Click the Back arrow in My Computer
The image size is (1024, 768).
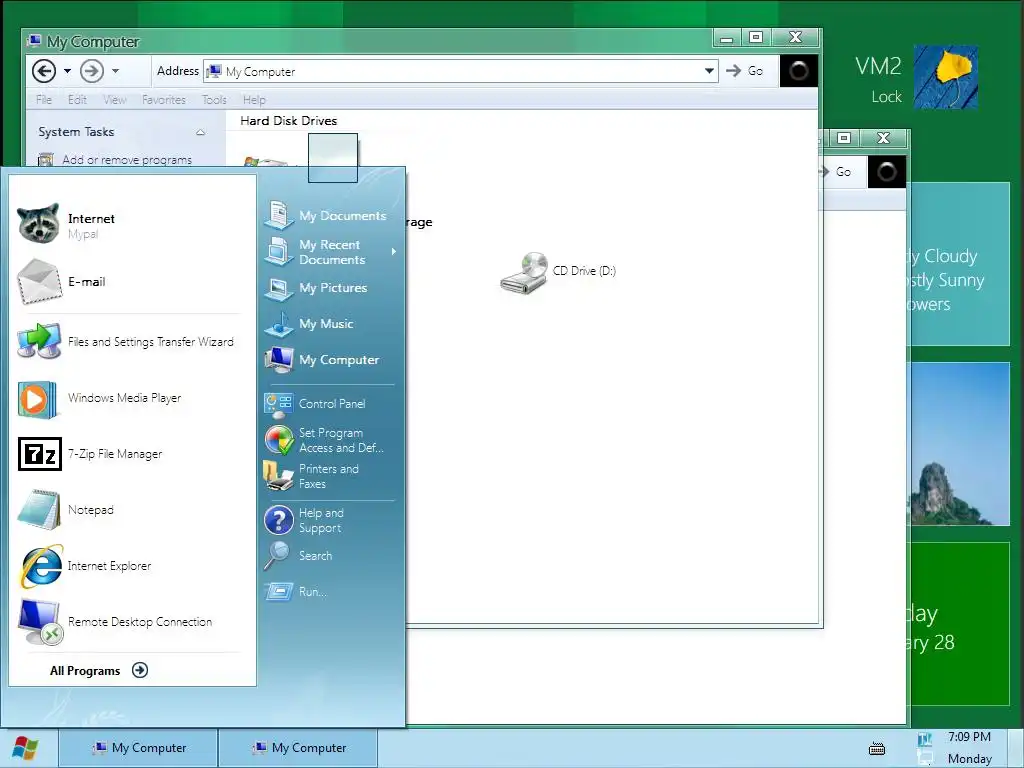[x=44, y=71]
